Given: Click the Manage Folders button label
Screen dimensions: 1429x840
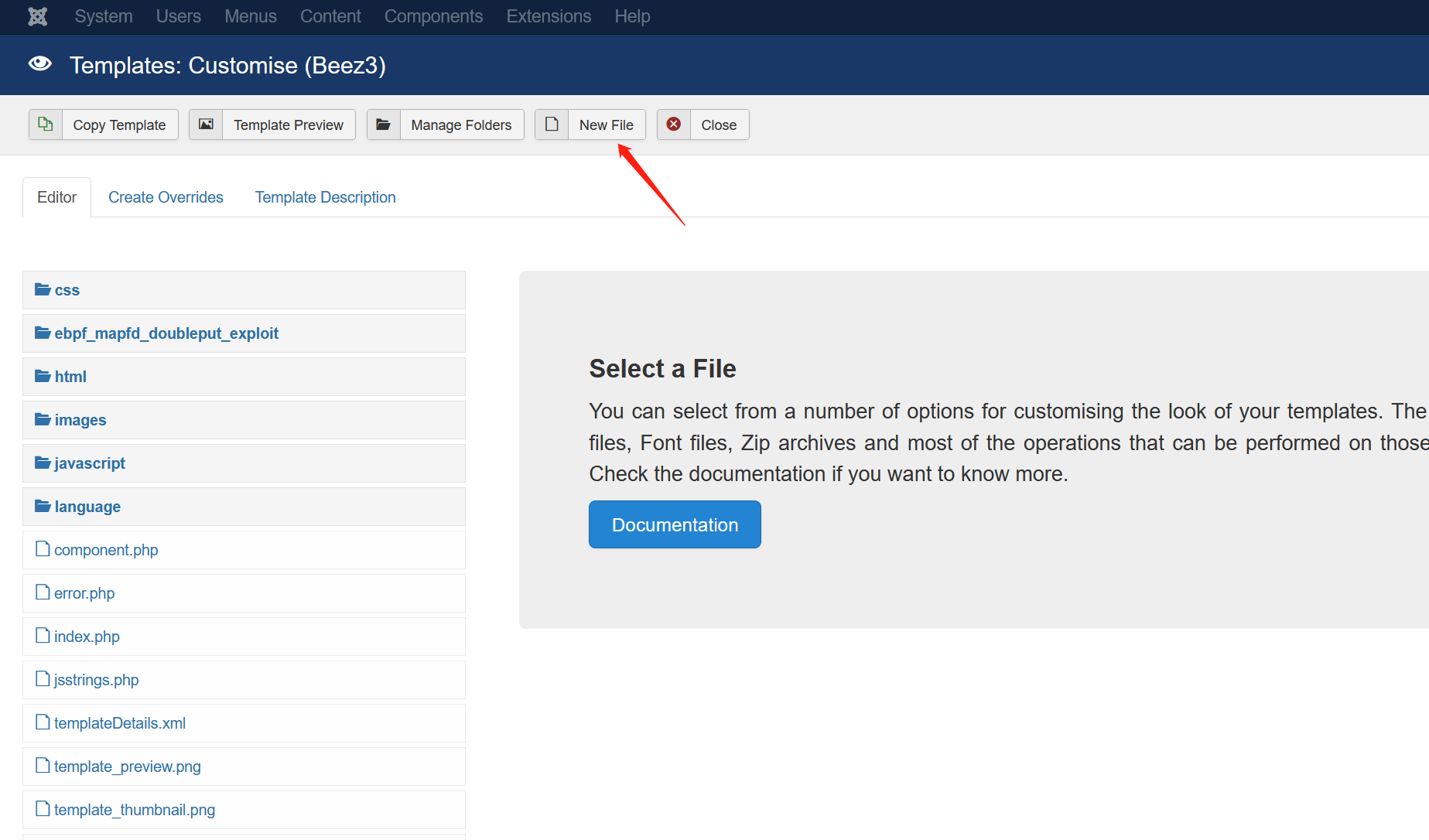Looking at the screenshot, I should [x=461, y=125].
